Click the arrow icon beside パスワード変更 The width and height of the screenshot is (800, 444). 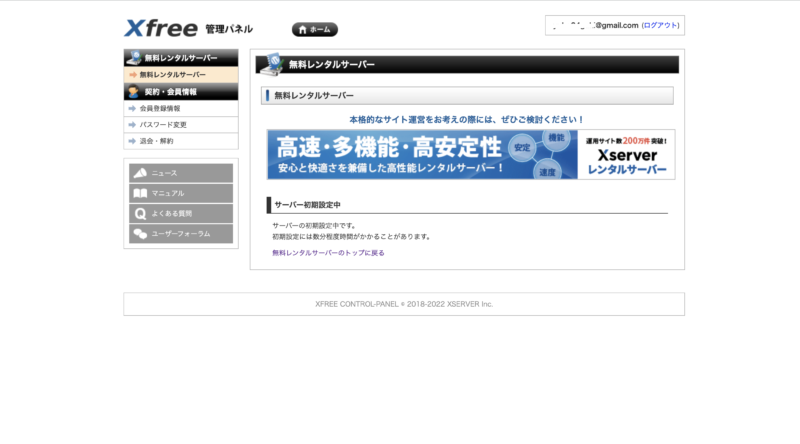point(132,125)
